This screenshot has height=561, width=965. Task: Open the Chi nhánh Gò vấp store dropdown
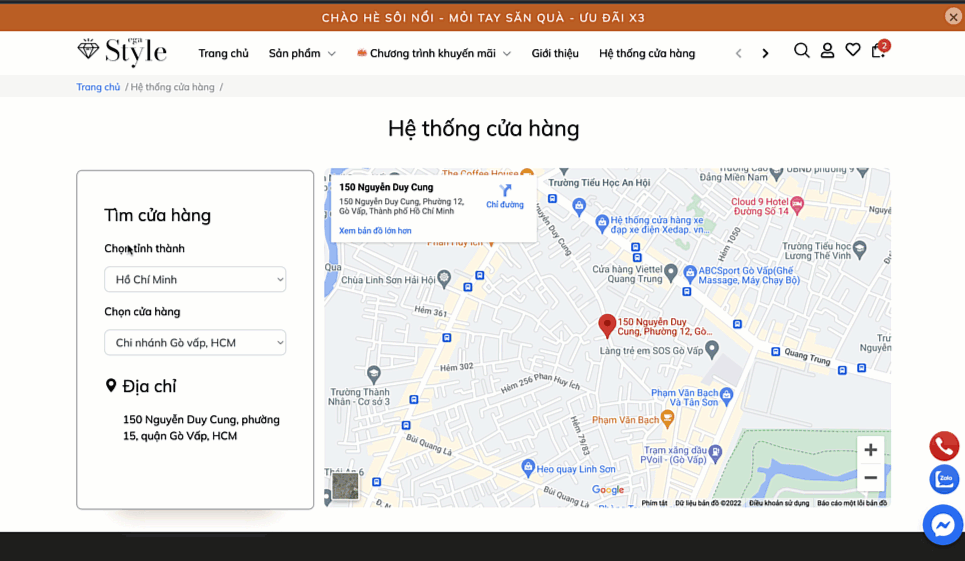pos(195,343)
